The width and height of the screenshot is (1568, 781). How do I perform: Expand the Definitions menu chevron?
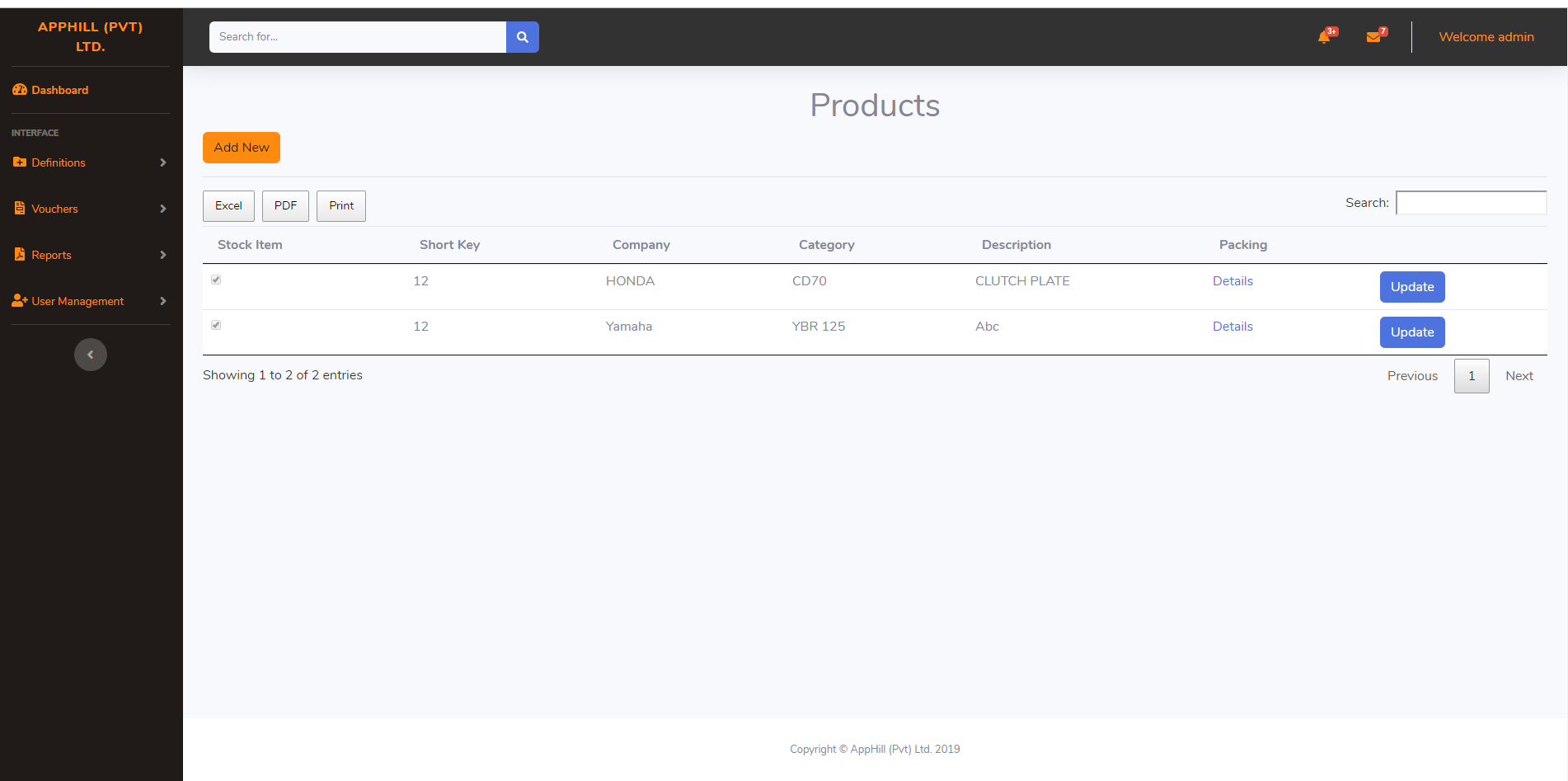tap(162, 162)
